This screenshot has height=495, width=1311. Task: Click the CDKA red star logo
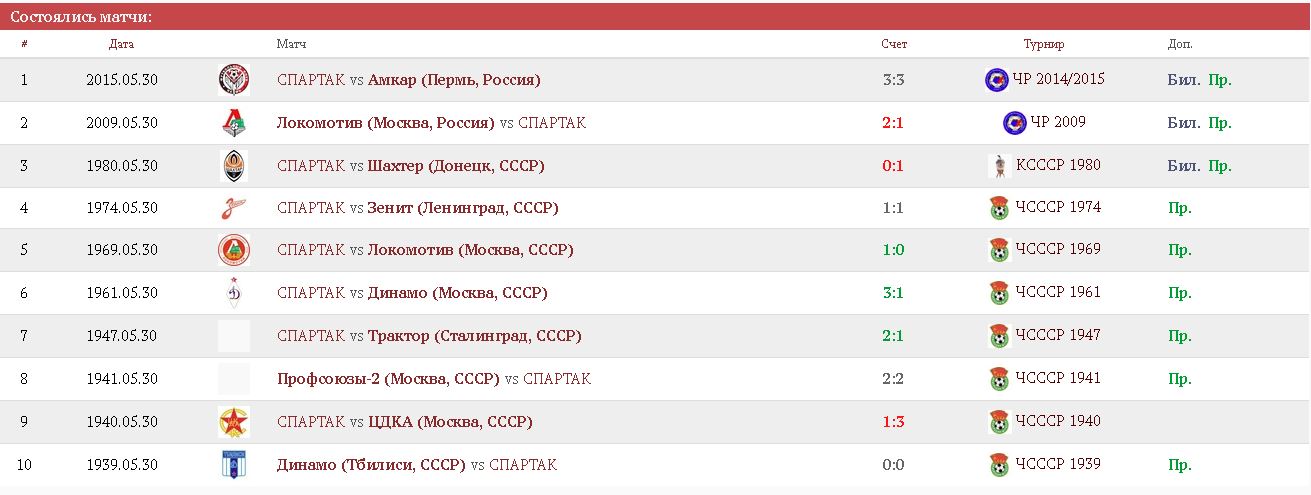[x=233, y=422]
